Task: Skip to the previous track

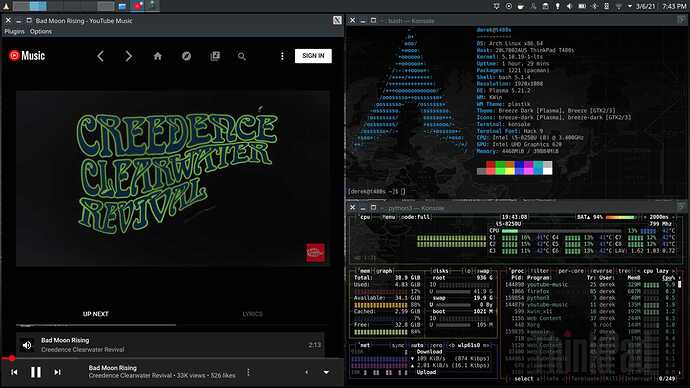Action: [x=14, y=372]
